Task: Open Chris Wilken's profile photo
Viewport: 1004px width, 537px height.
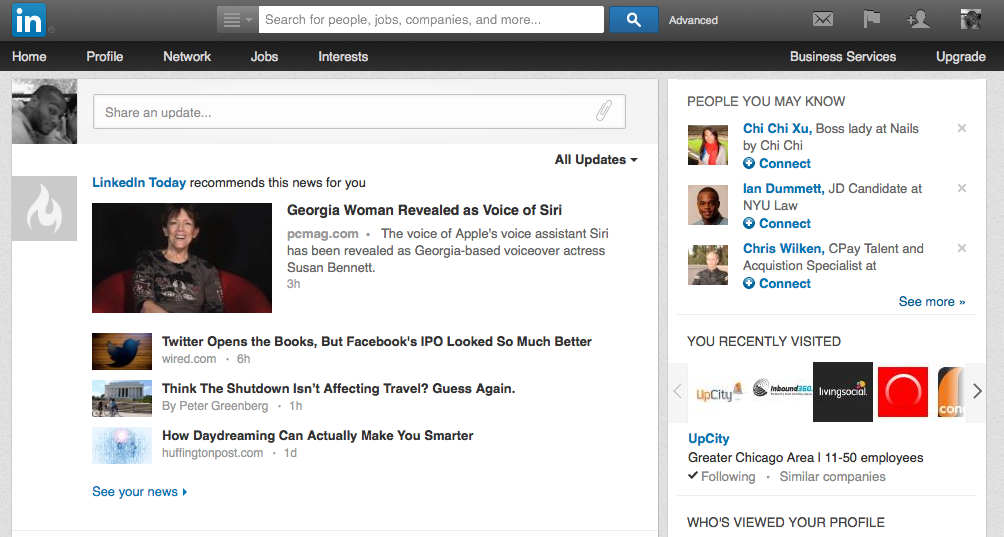Action: click(708, 265)
